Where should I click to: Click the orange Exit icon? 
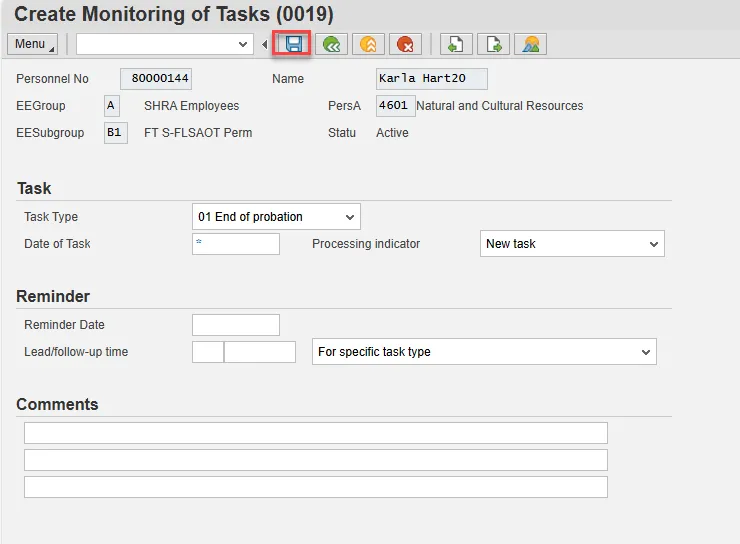368,44
